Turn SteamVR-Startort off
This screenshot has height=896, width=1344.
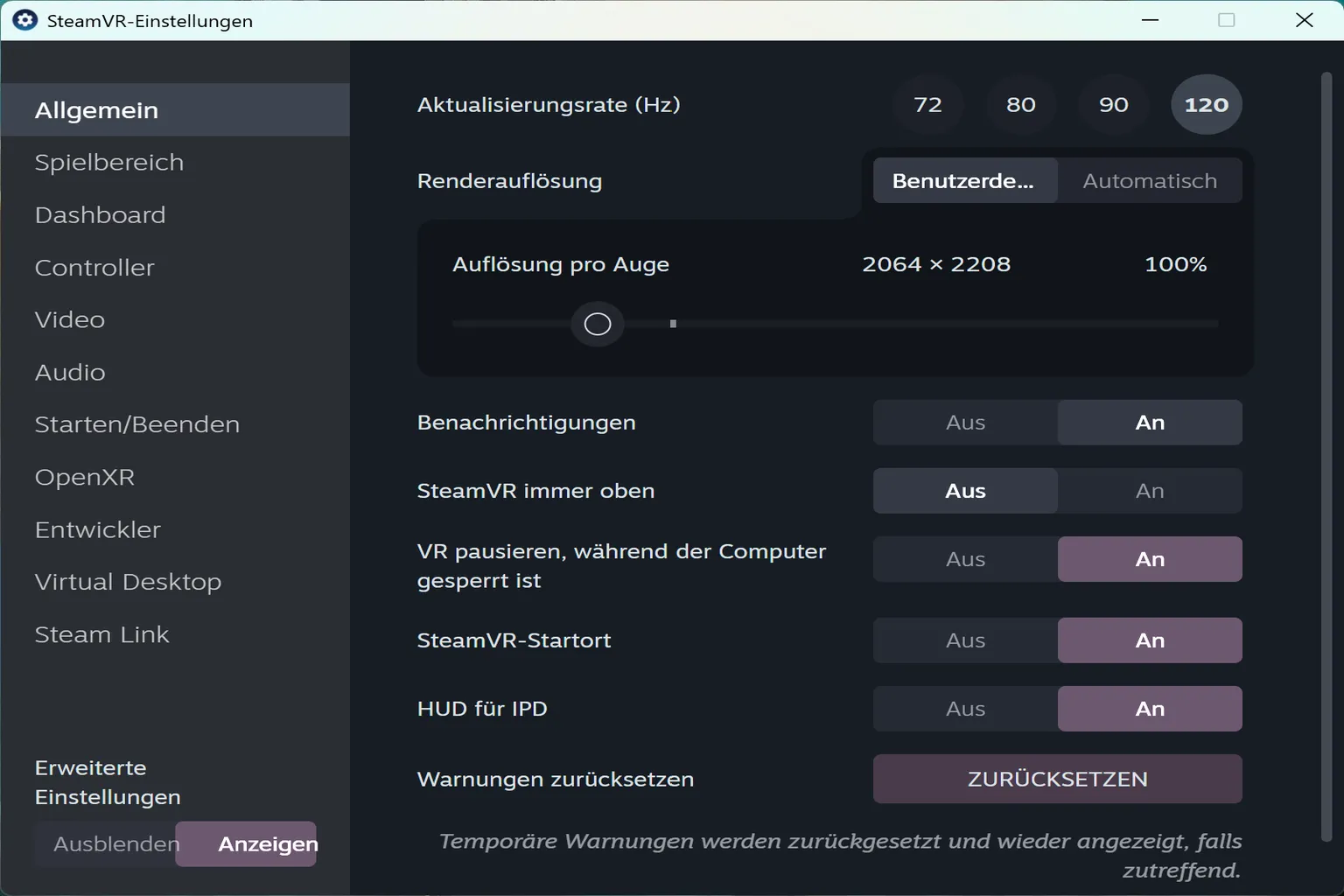[965, 640]
